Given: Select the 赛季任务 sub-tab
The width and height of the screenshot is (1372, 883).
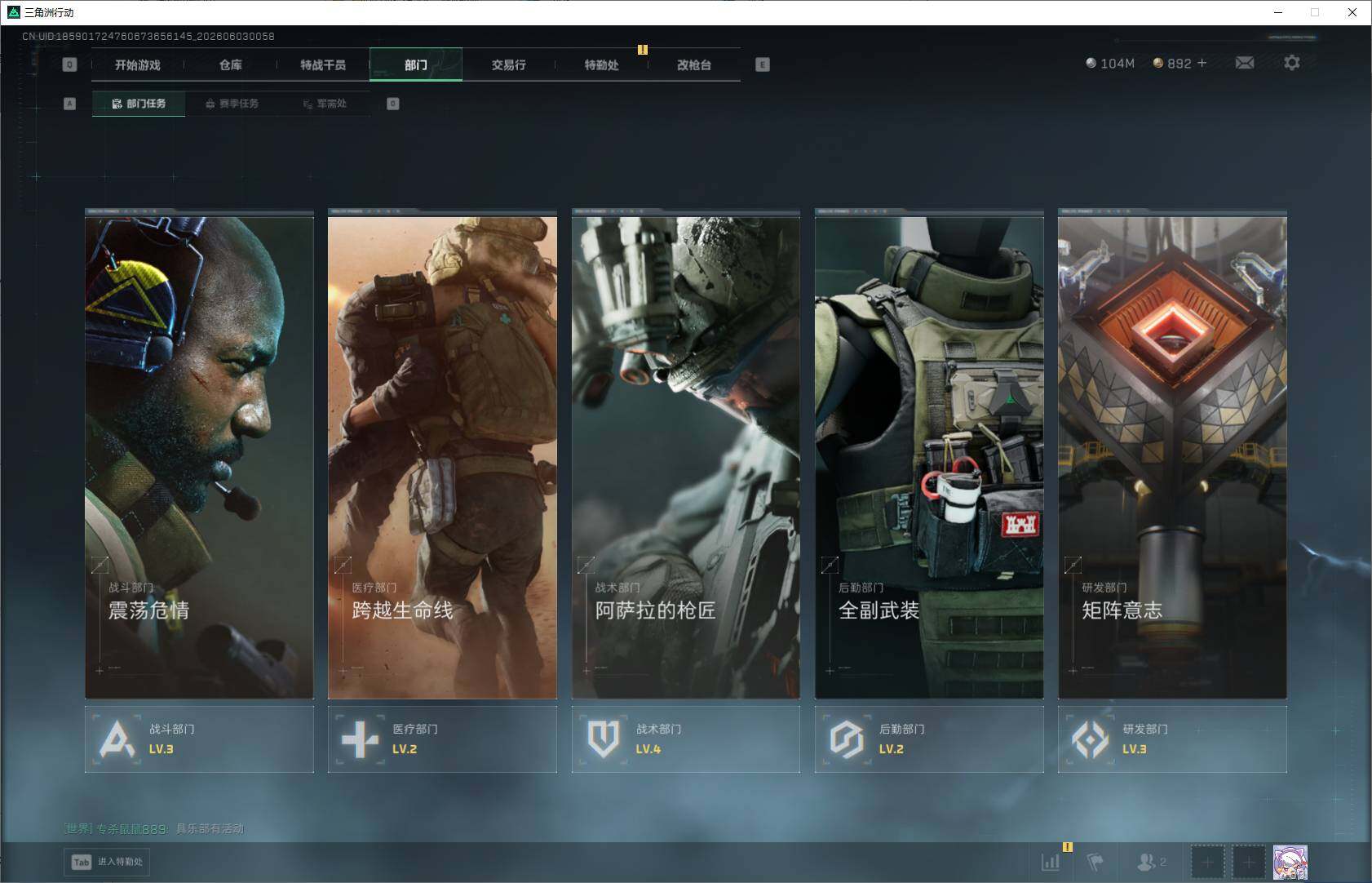Looking at the screenshot, I should click(232, 104).
